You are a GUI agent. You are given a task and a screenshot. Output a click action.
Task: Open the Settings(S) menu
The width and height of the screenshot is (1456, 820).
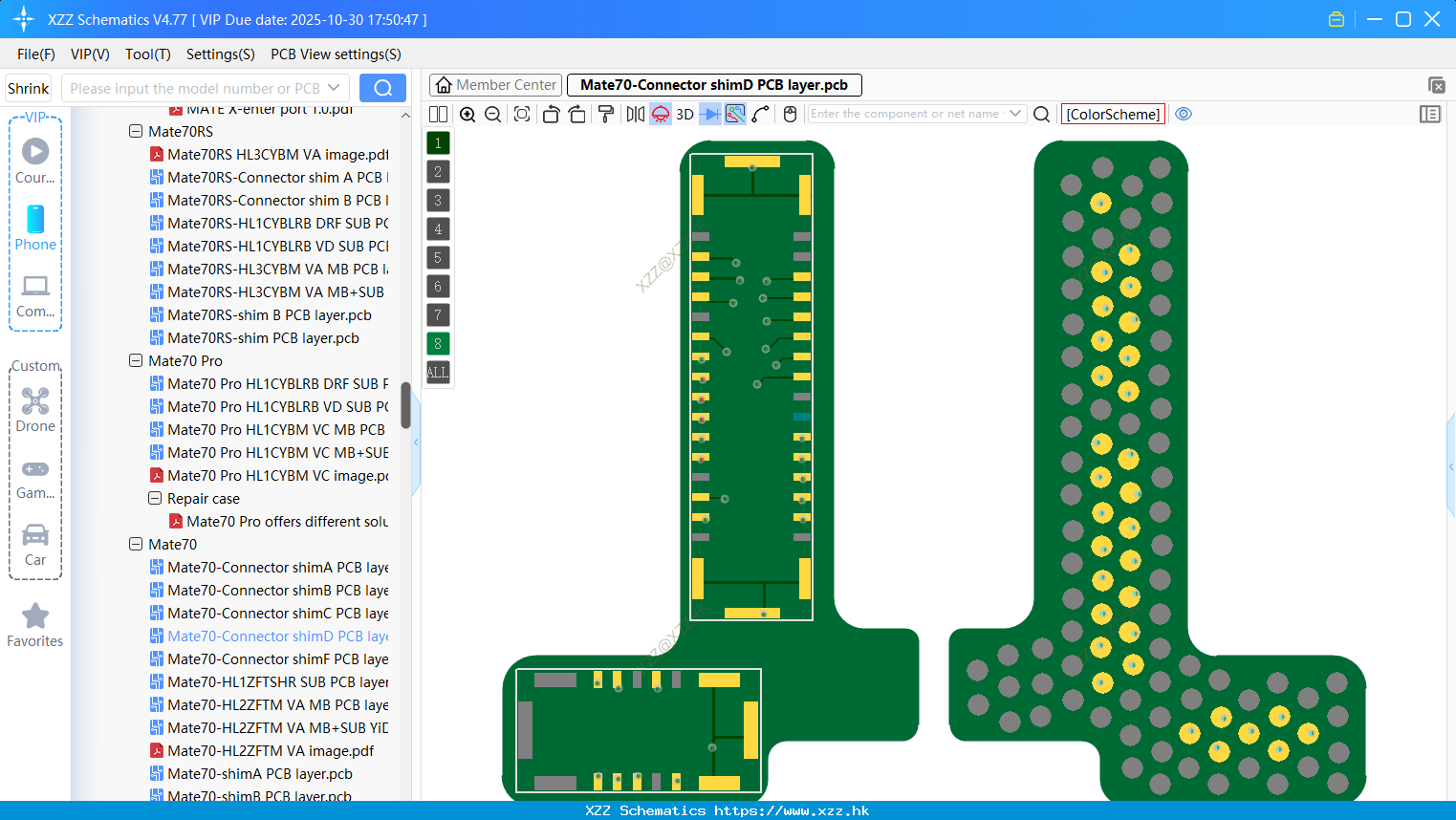pyautogui.click(x=221, y=54)
